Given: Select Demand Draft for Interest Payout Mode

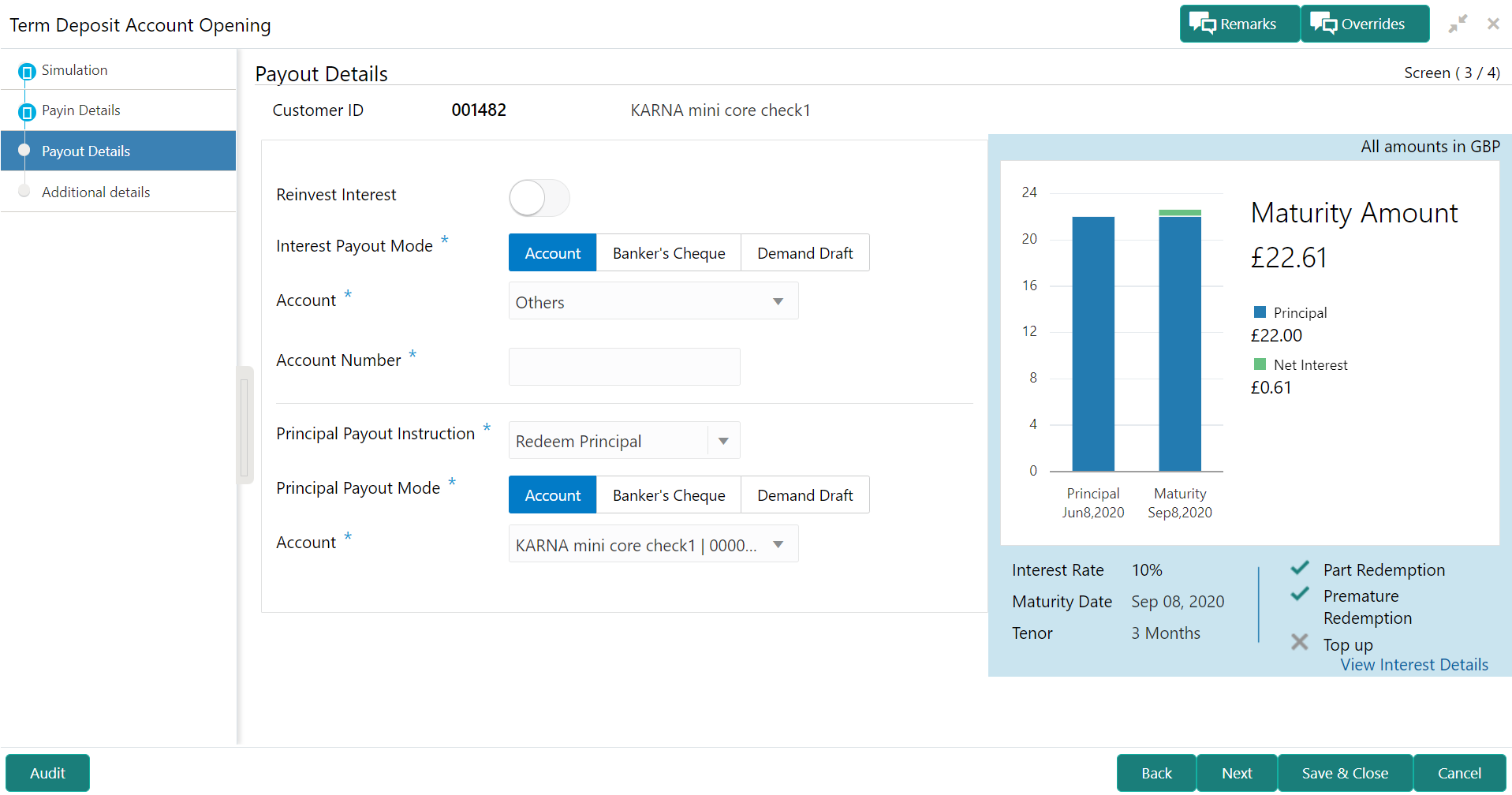Looking at the screenshot, I should tap(805, 253).
